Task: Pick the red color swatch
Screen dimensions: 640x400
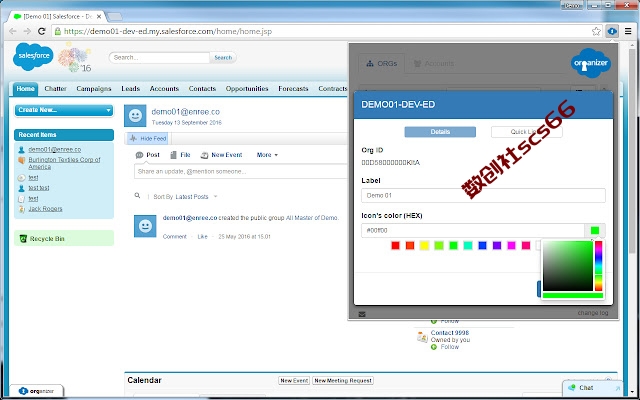Action: [x=395, y=246]
